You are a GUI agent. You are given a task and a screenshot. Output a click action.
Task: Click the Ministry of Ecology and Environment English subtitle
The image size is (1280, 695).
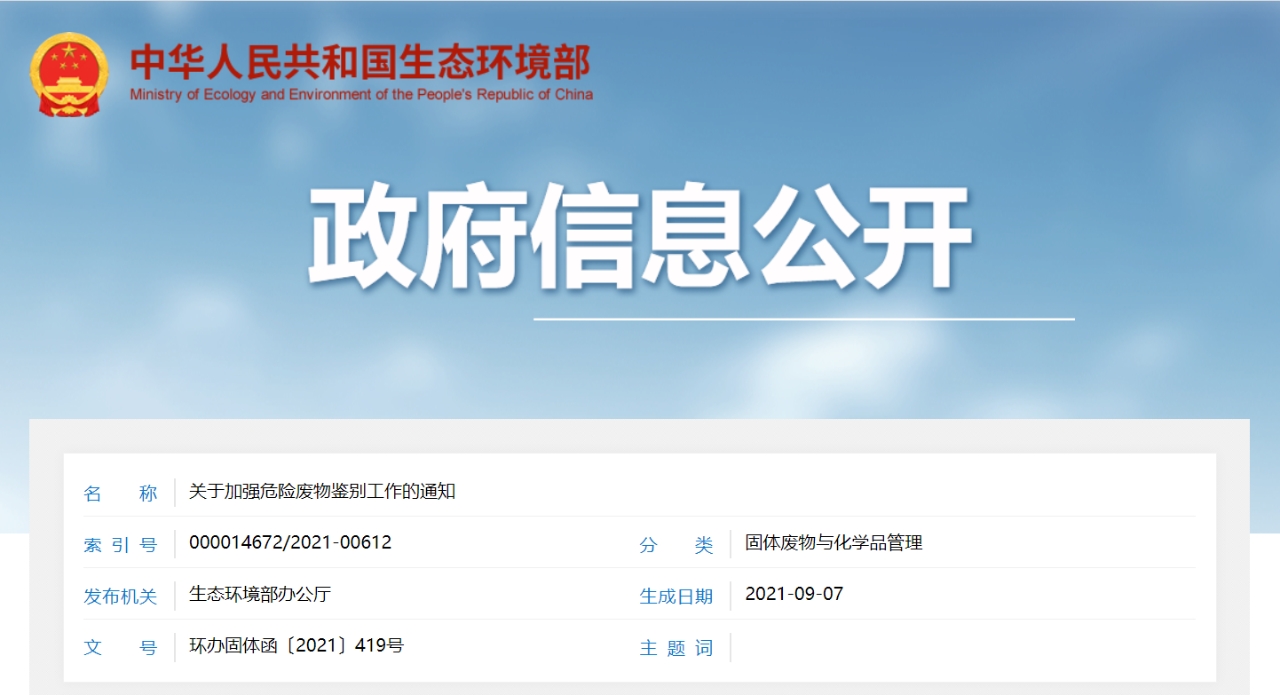tap(361, 95)
